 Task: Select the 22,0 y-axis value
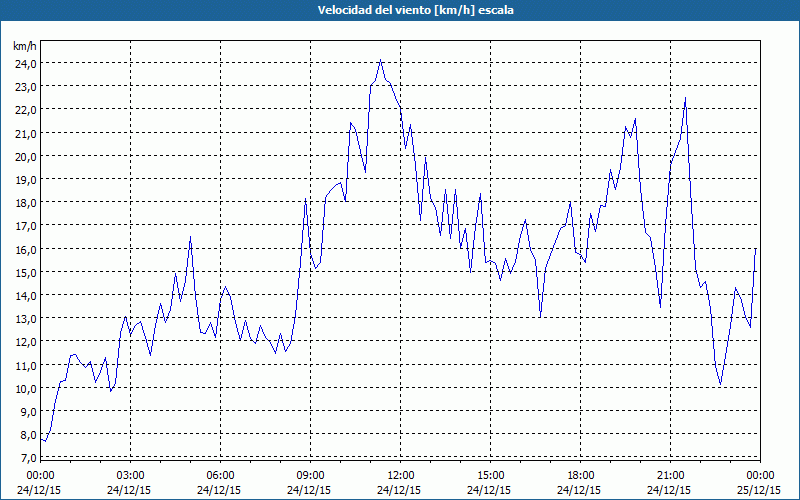coord(26,110)
